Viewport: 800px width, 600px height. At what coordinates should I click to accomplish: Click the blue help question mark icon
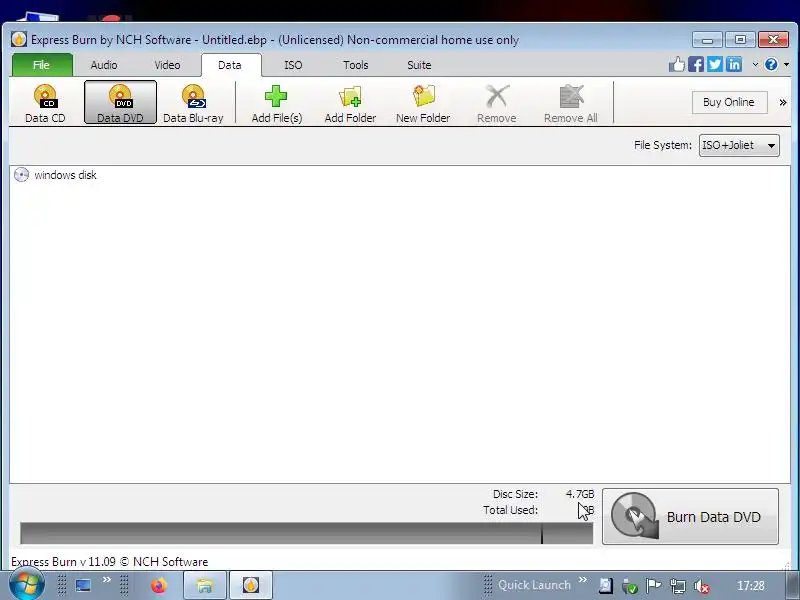pyautogui.click(x=771, y=64)
